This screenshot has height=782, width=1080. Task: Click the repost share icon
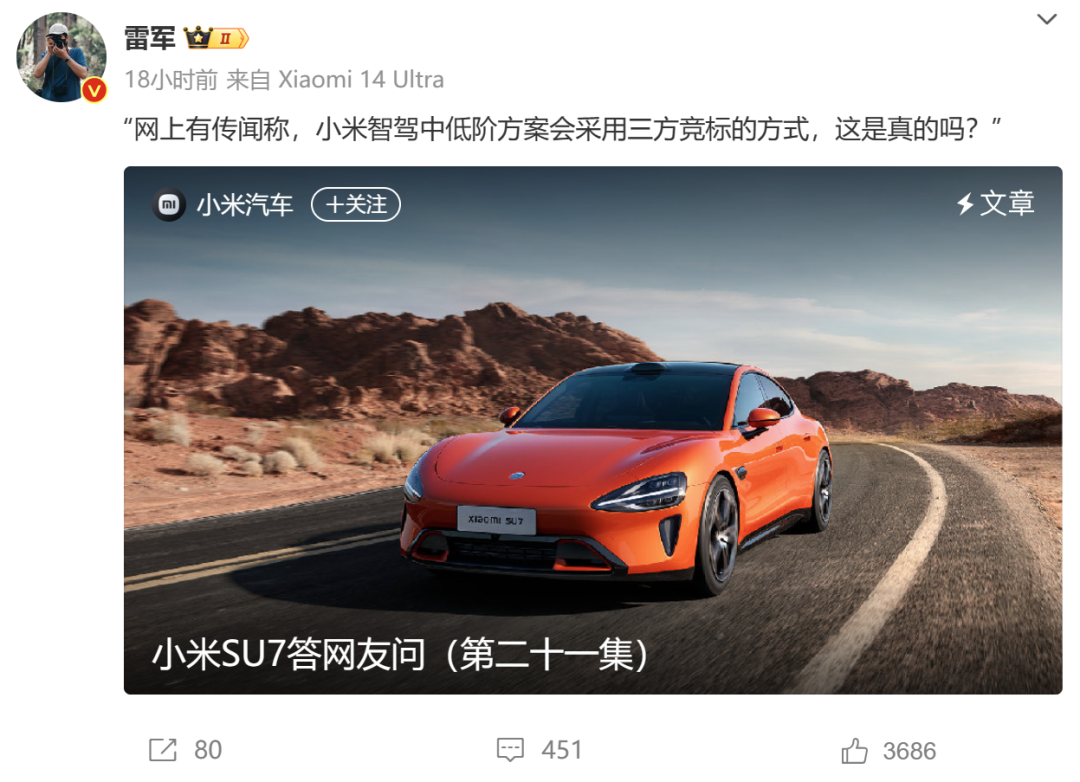[163, 750]
